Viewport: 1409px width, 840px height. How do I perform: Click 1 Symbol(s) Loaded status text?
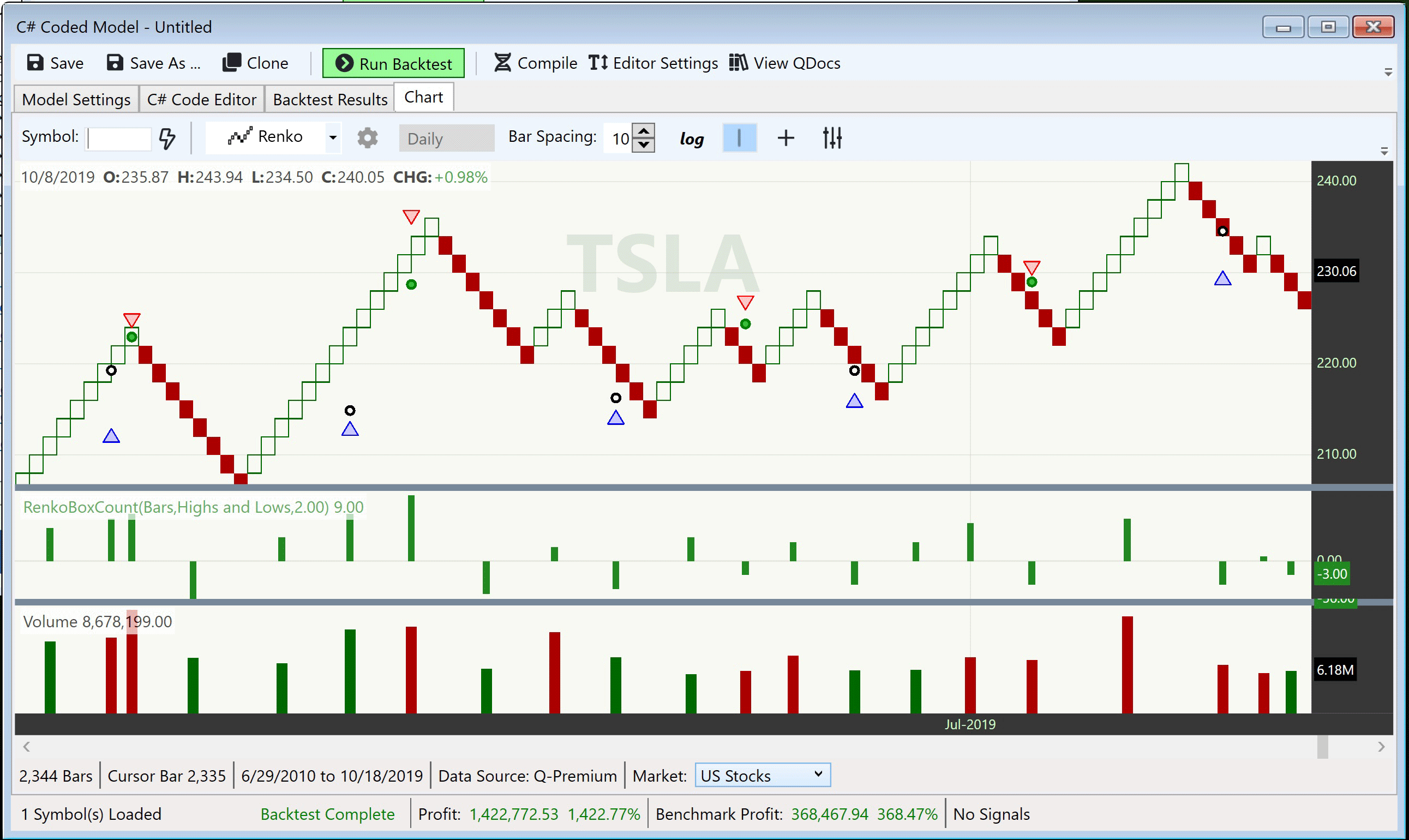coord(91,814)
